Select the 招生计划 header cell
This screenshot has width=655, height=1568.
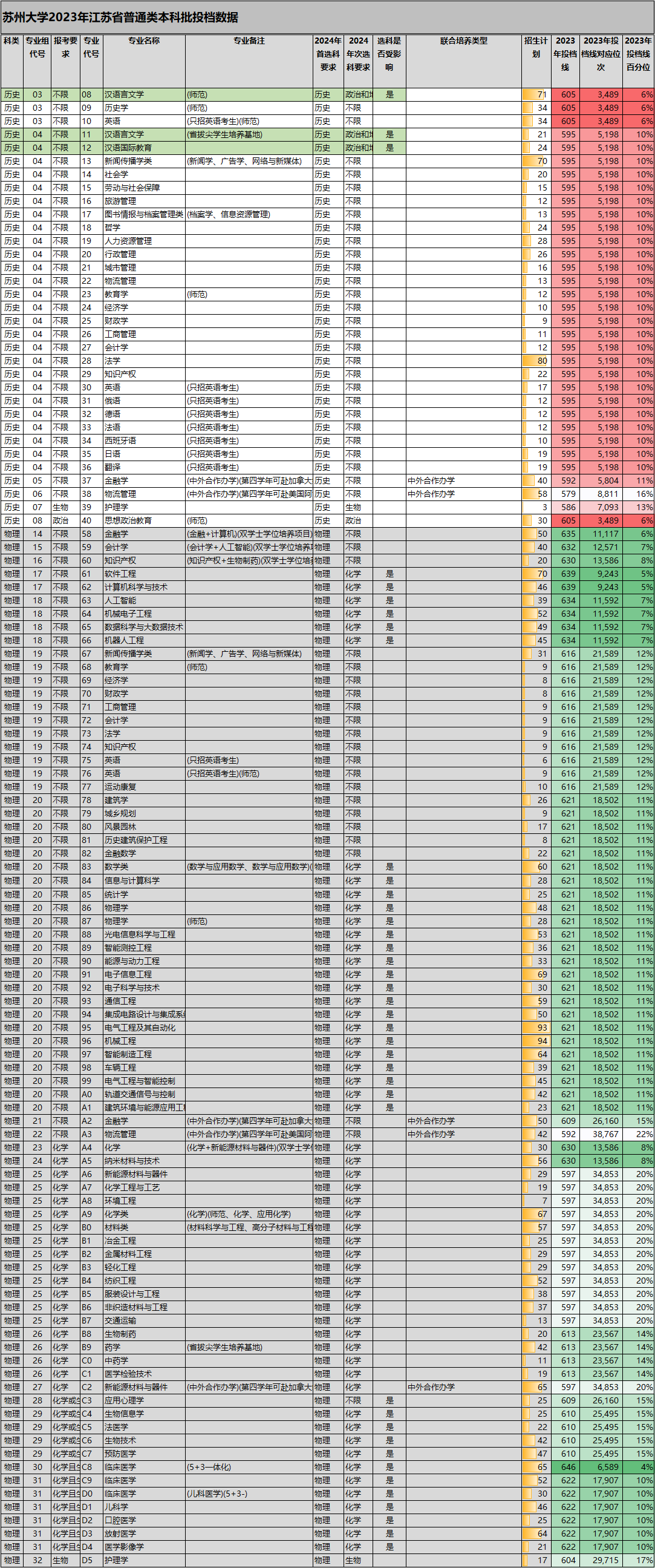point(536,47)
